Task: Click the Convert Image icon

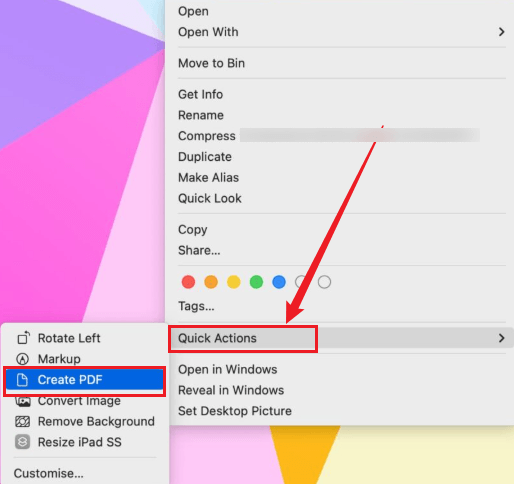Action: click(x=23, y=401)
